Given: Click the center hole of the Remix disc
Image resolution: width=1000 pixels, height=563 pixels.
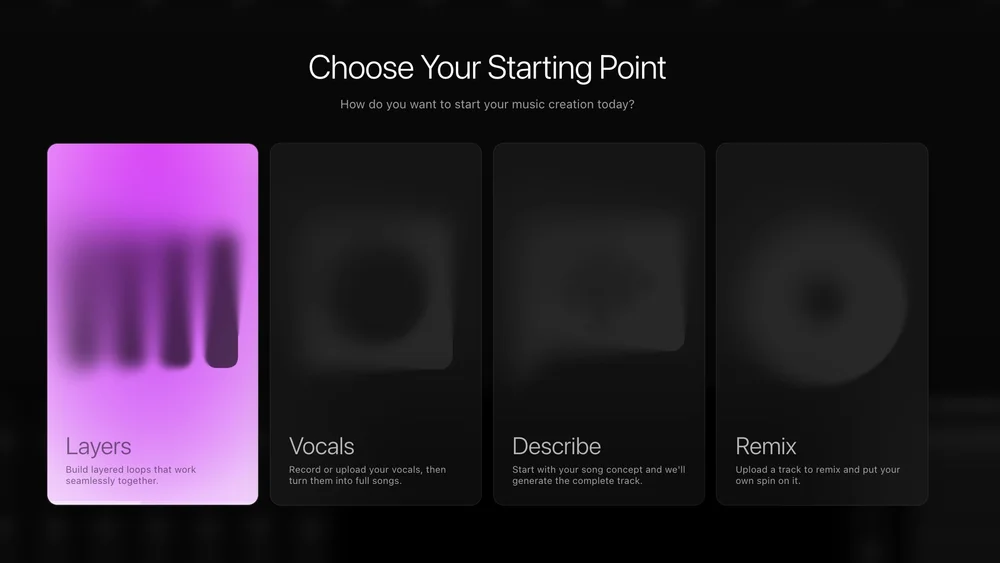Looking at the screenshot, I should coord(823,302).
